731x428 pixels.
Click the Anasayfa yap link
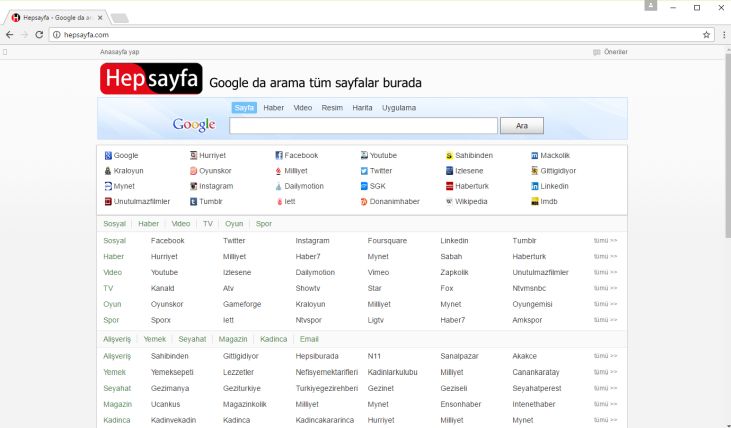point(119,52)
